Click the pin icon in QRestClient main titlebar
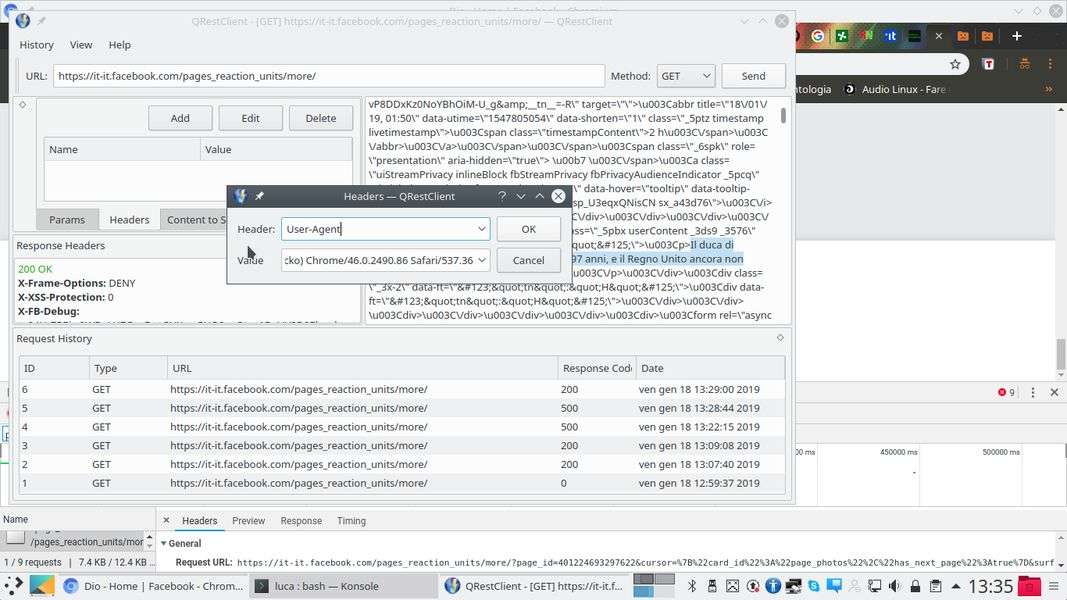 (42, 21)
